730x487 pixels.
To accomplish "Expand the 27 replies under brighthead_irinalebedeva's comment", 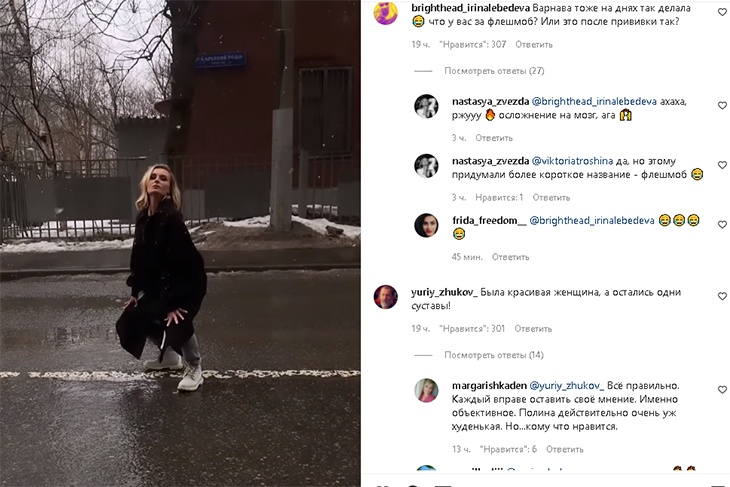I will tap(494, 71).
